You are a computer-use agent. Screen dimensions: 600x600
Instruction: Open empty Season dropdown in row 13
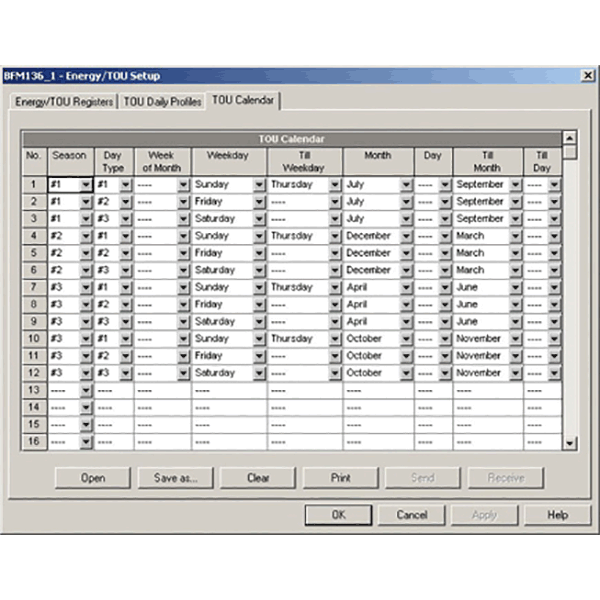click(x=86, y=390)
